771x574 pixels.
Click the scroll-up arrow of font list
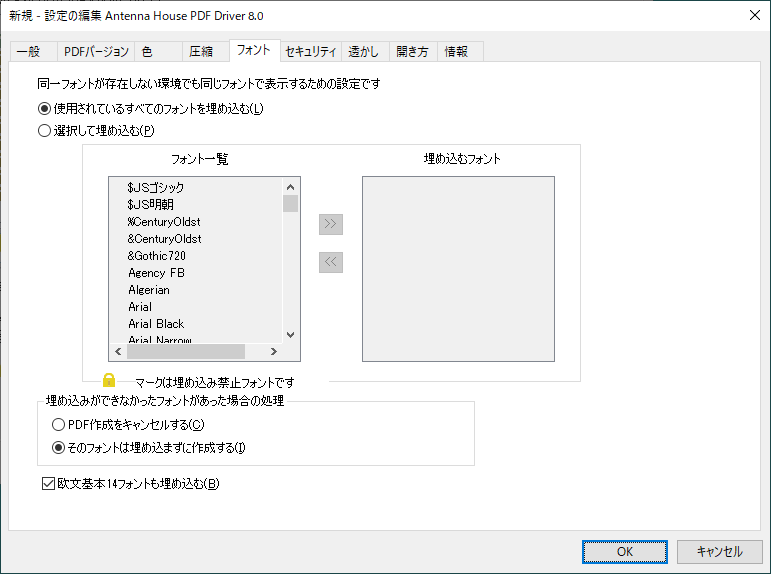pyautogui.click(x=290, y=187)
